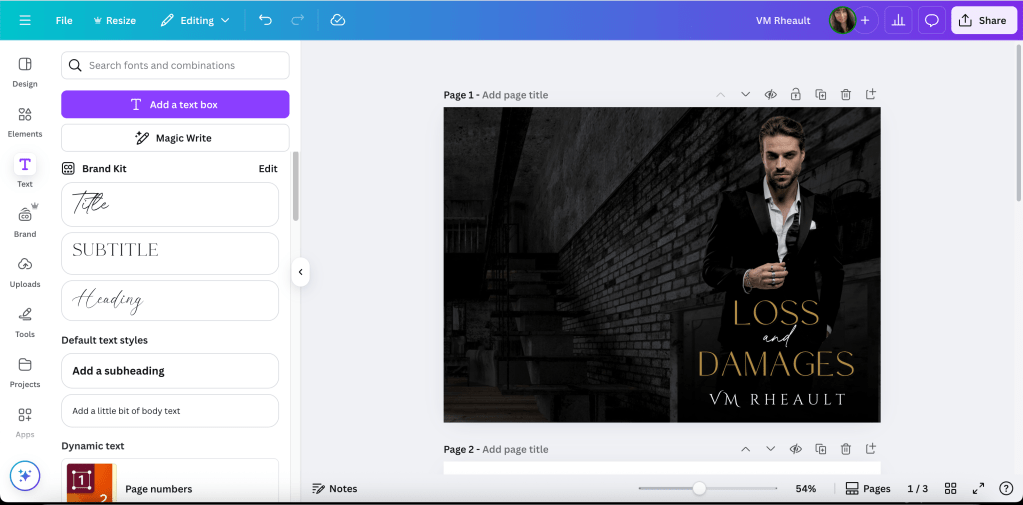Click the cloud save status icon
The width and height of the screenshot is (1023, 505).
(x=338, y=20)
